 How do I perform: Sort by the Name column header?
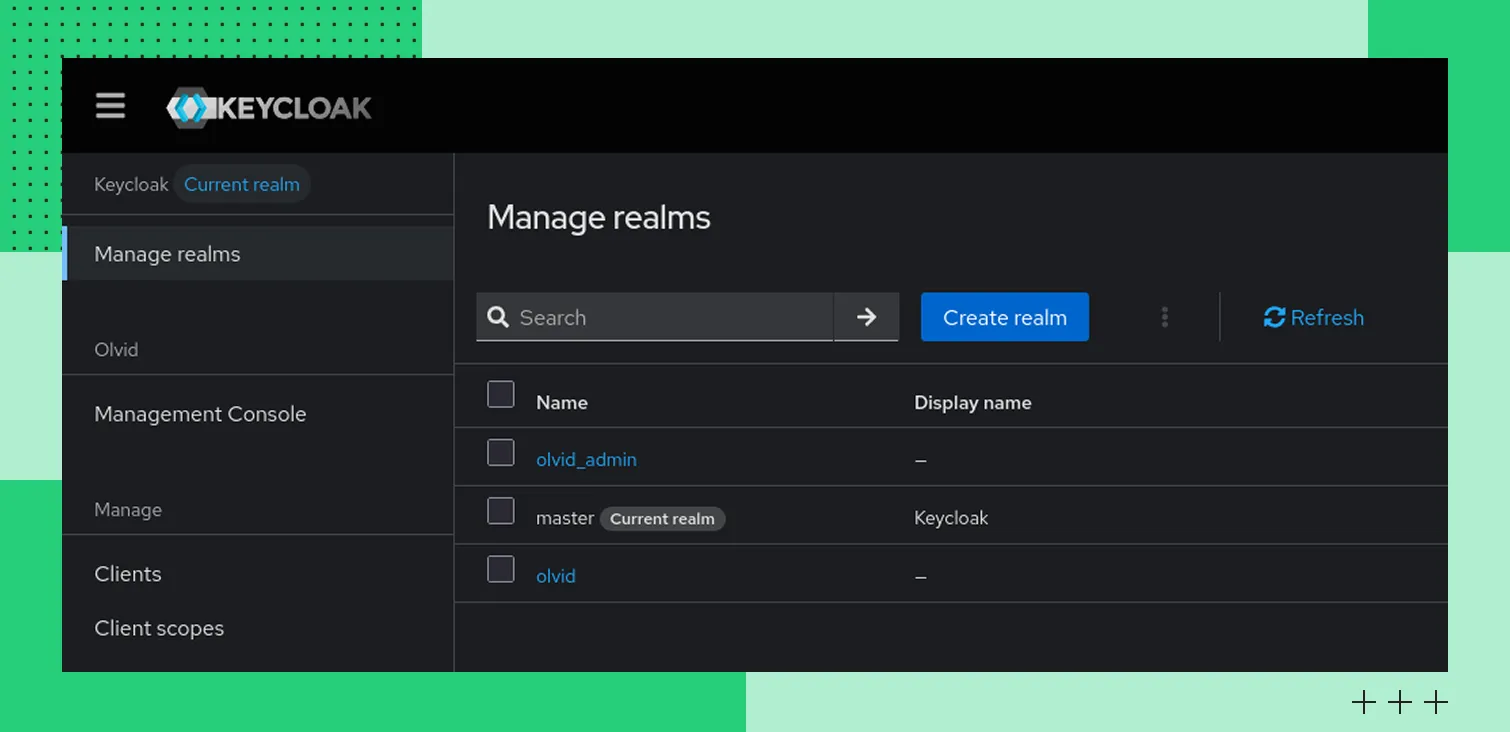pos(562,403)
